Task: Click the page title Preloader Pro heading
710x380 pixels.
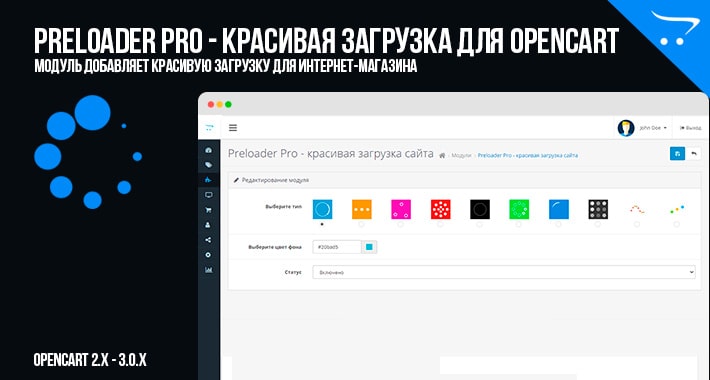Action: click(x=331, y=154)
